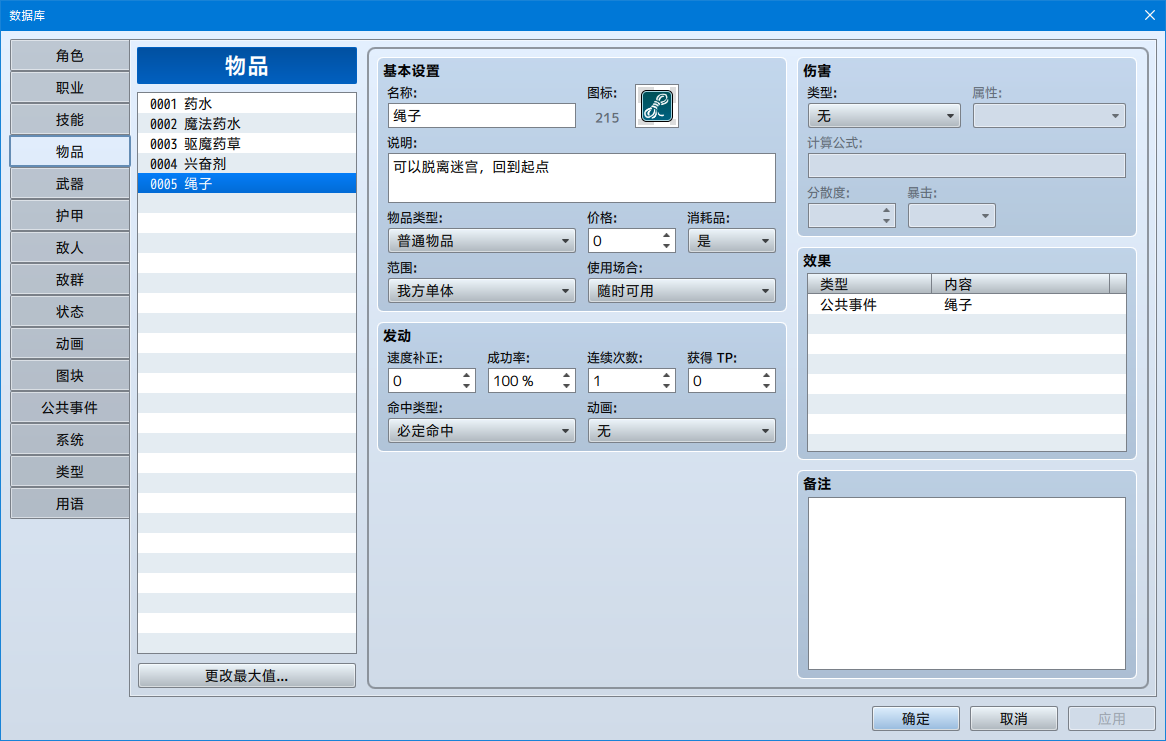Screen dimensions: 1166x741
Task: Open the 使用场合 dropdown
Action: [682, 291]
